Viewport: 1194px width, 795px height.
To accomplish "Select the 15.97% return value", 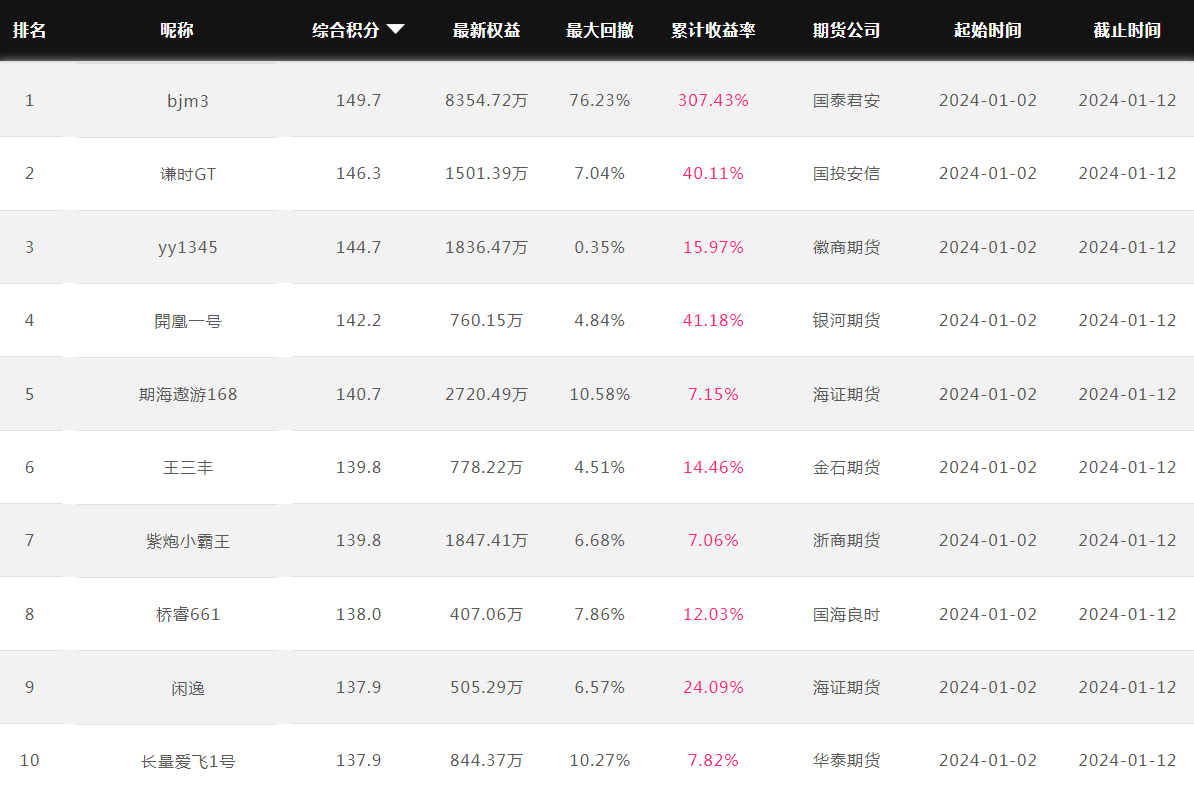I will (713, 247).
